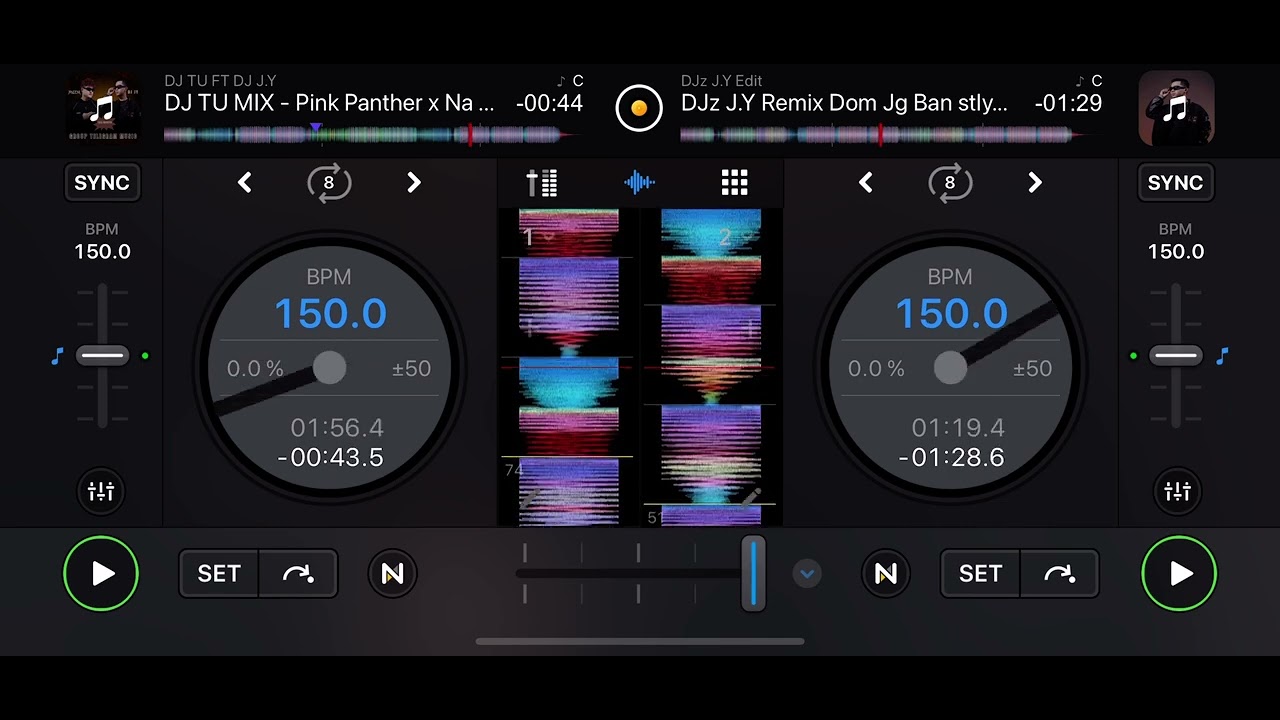
Task: Tap the record button at top center
Action: (639, 108)
